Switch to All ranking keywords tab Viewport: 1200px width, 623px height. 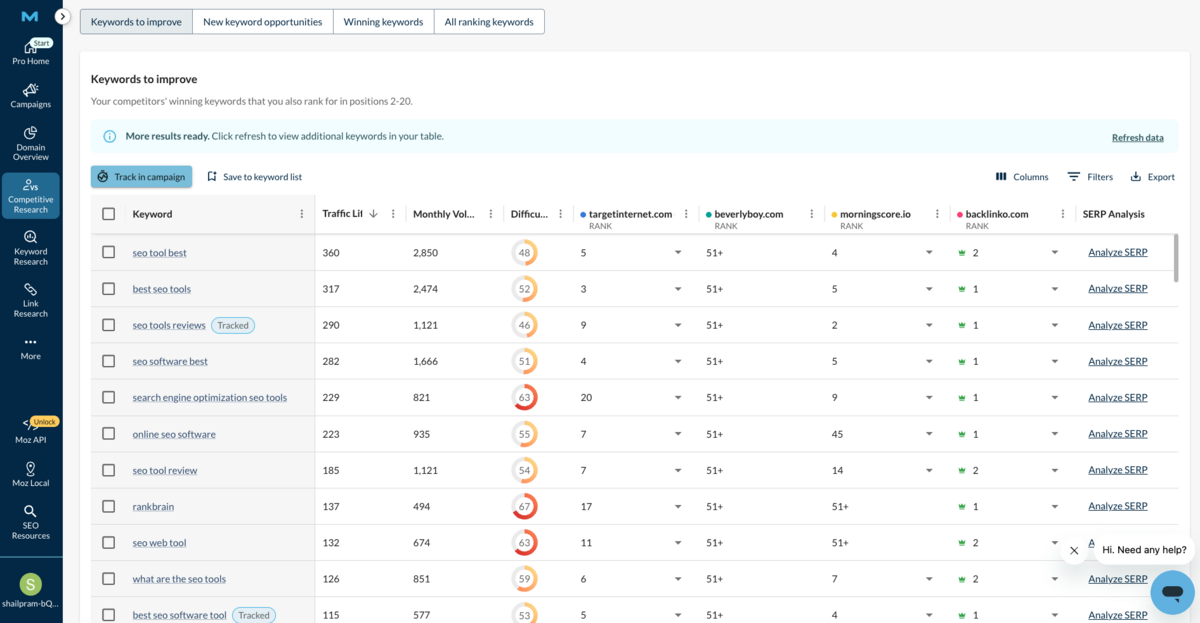pos(489,22)
